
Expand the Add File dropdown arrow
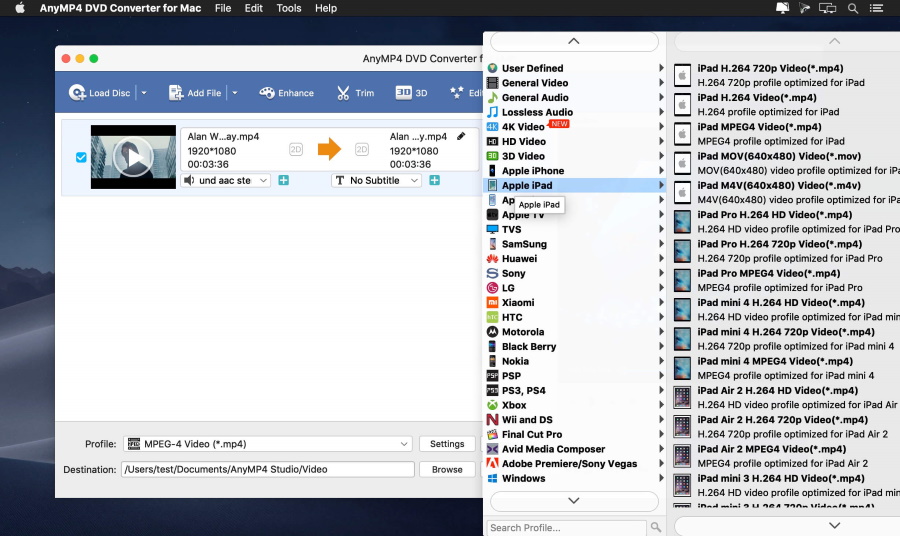(x=235, y=92)
